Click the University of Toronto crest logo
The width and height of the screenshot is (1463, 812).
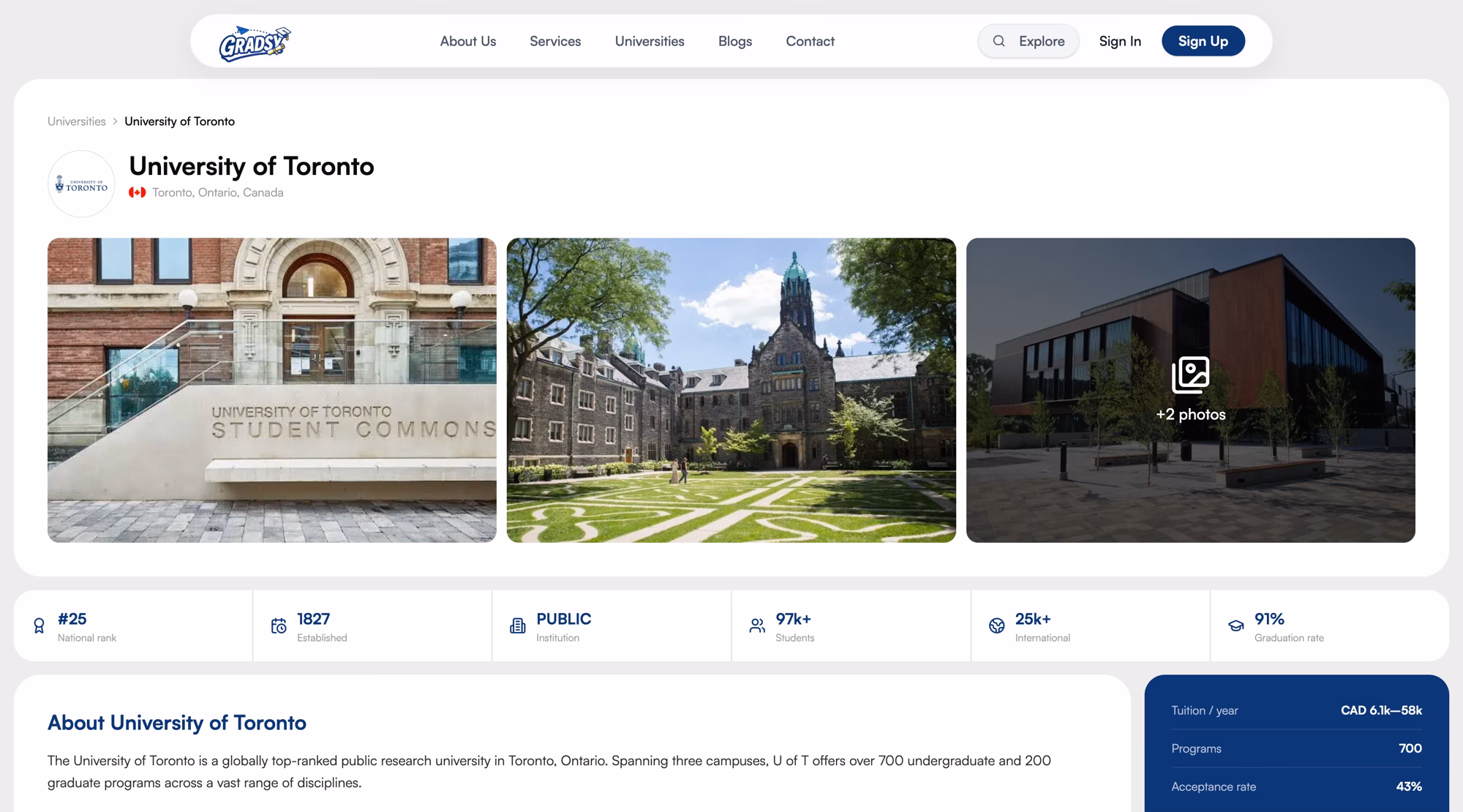tap(81, 184)
